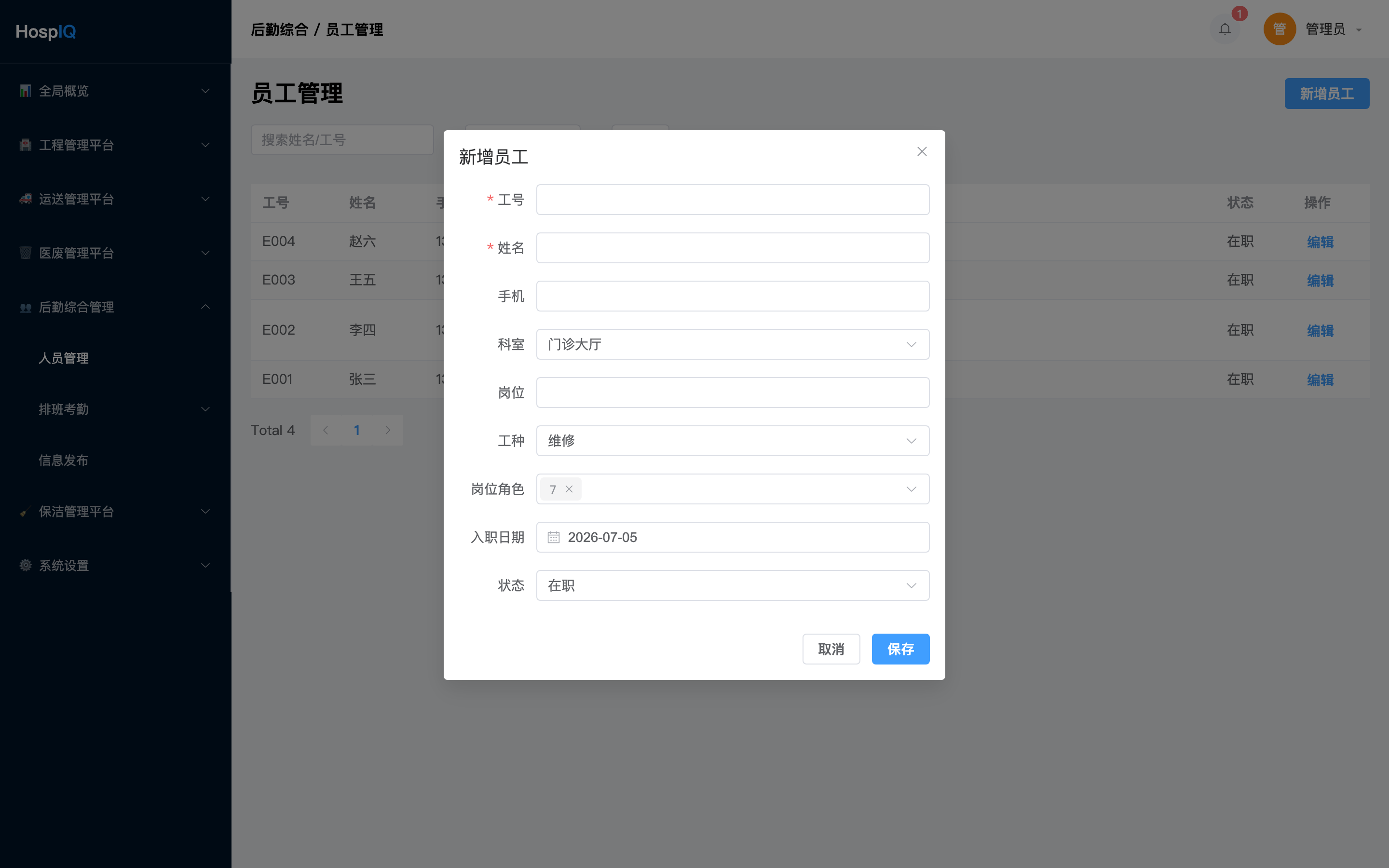Click the 后勤综合管理 people icon
Image resolution: width=1389 pixels, height=868 pixels.
pos(25,307)
